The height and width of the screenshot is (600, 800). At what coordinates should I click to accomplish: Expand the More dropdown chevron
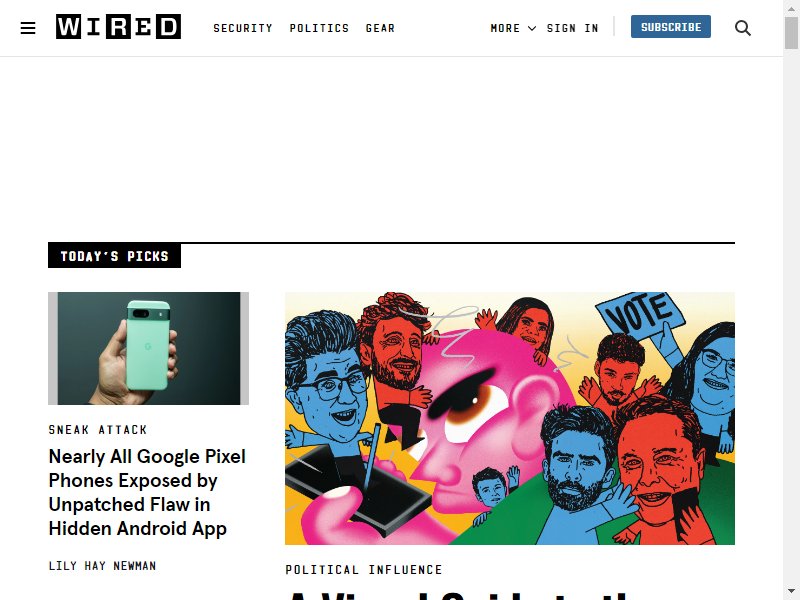pos(532,29)
